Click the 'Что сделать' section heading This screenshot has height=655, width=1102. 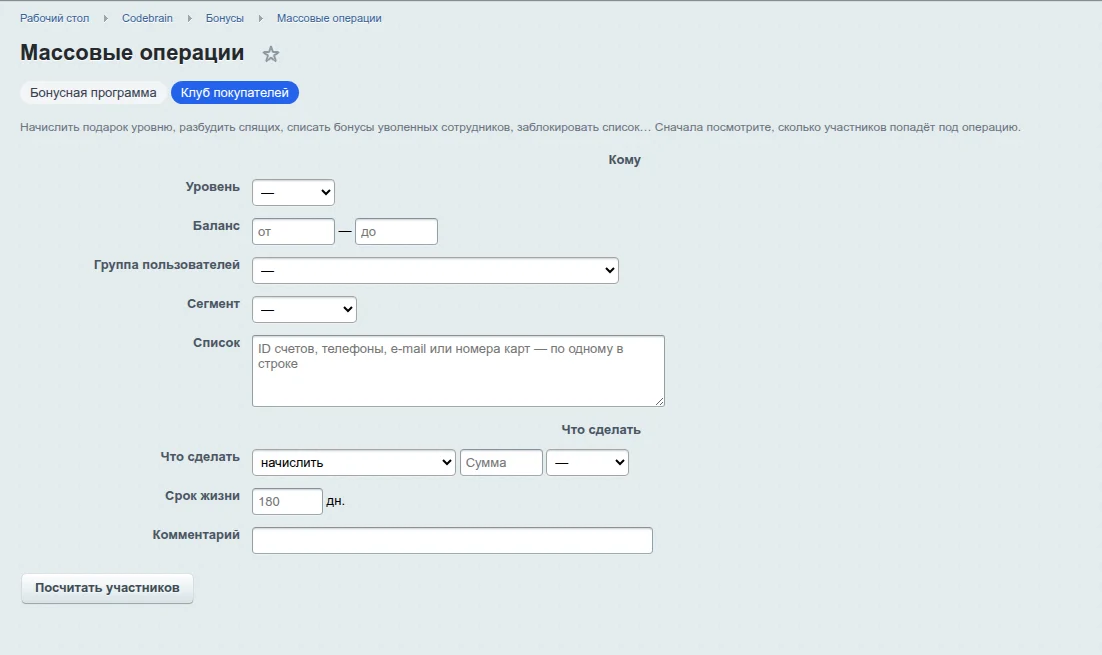point(601,429)
